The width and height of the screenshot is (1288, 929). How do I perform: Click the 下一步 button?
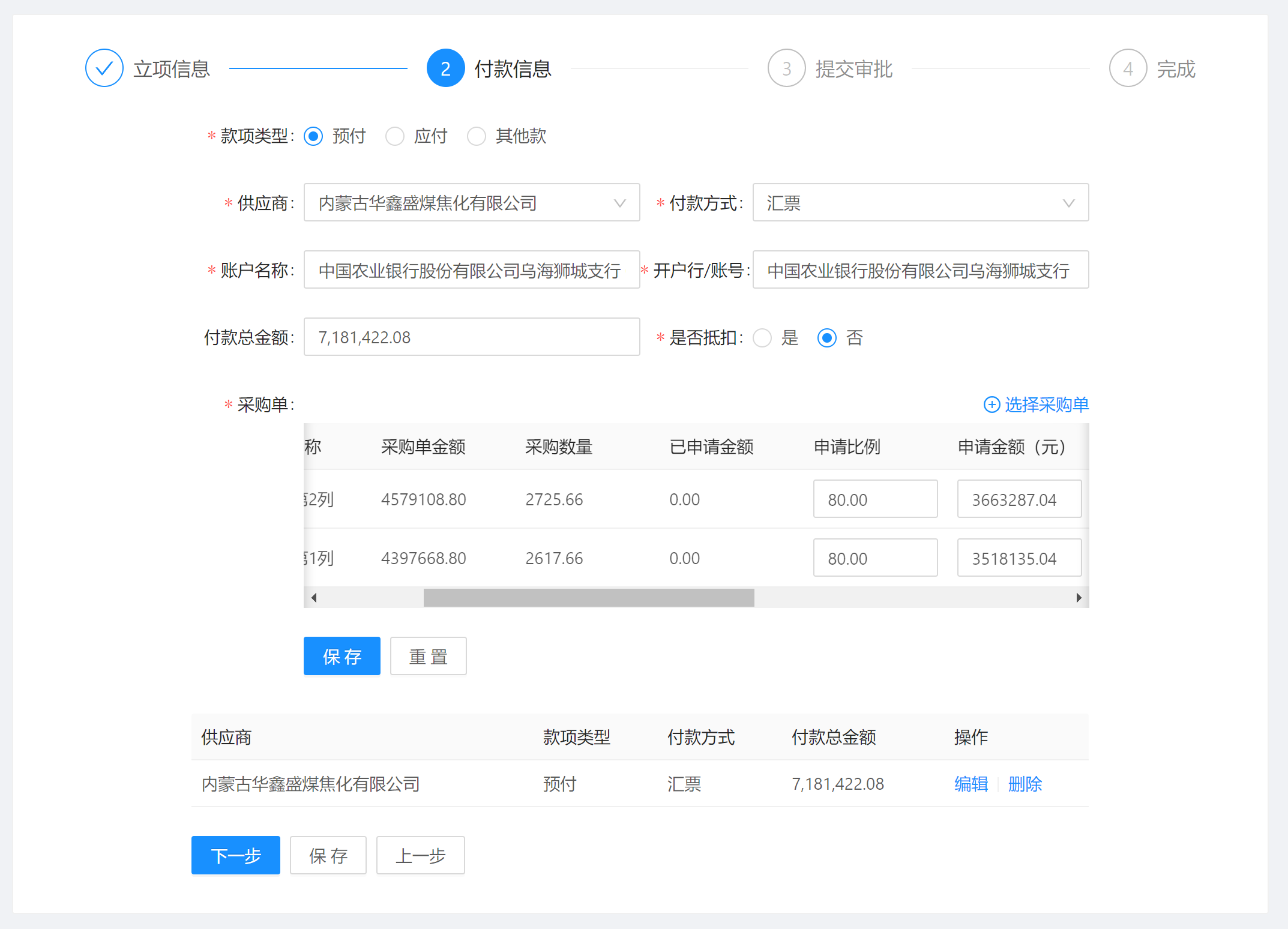[235, 855]
